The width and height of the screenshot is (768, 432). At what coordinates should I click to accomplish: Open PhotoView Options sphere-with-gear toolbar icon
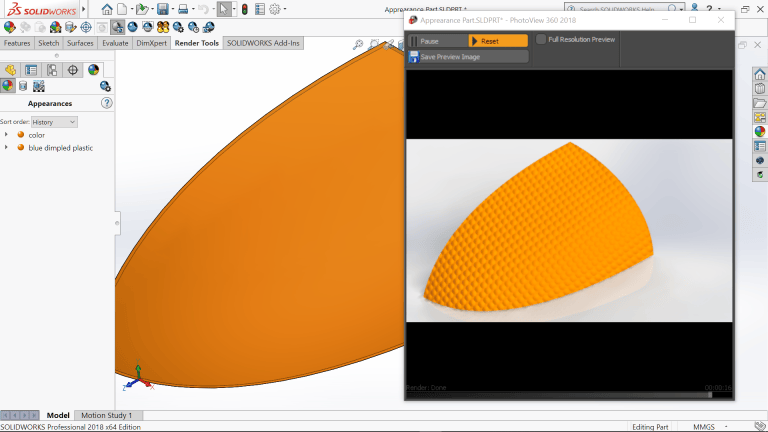tap(178, 27)
